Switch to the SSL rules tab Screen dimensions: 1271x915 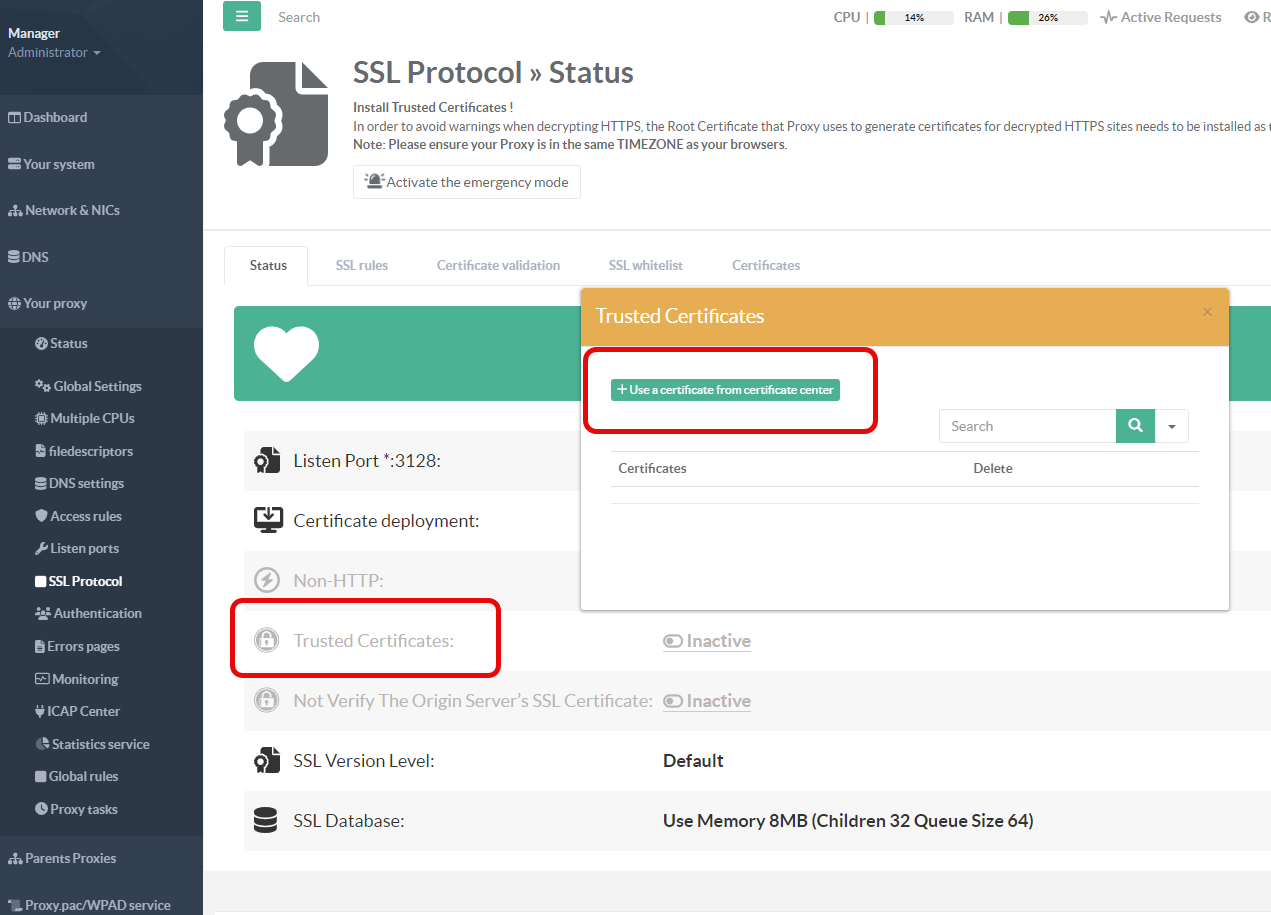pos(361,265)
